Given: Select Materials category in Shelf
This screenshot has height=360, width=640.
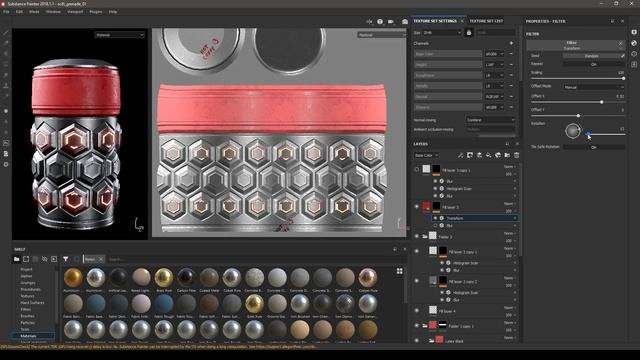Looking at the screenshot, I should 29,336.
